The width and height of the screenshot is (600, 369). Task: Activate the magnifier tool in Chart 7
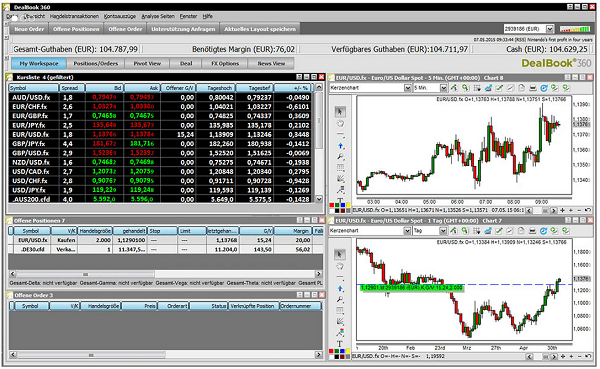(x=340, y=299)
